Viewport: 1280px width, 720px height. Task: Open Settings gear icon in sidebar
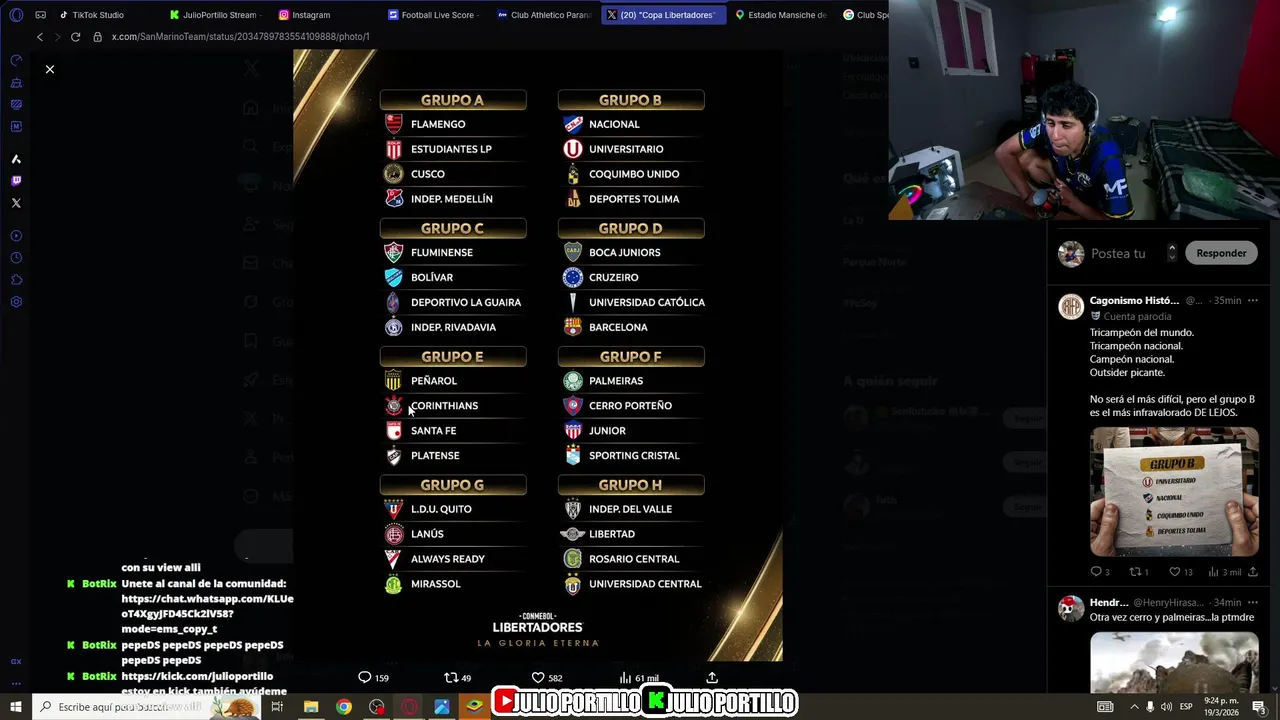click(x=16, y=302)
